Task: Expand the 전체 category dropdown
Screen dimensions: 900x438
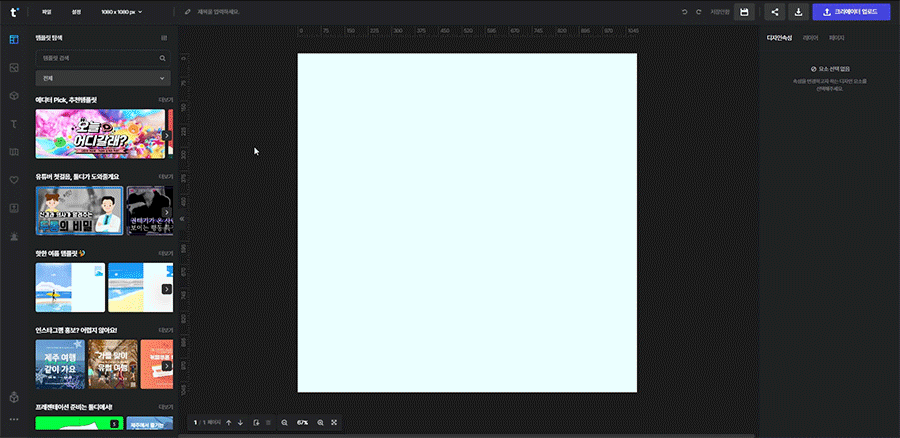Action: 102,77
